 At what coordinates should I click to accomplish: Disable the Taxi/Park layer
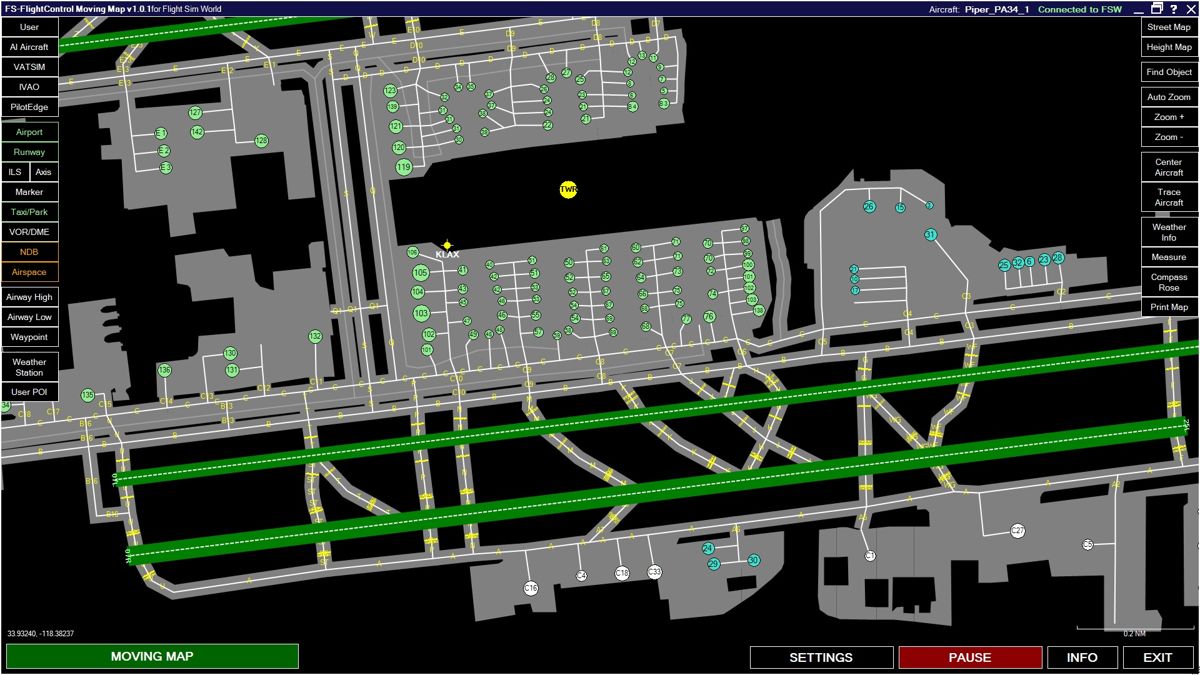[x=29, y=212]
